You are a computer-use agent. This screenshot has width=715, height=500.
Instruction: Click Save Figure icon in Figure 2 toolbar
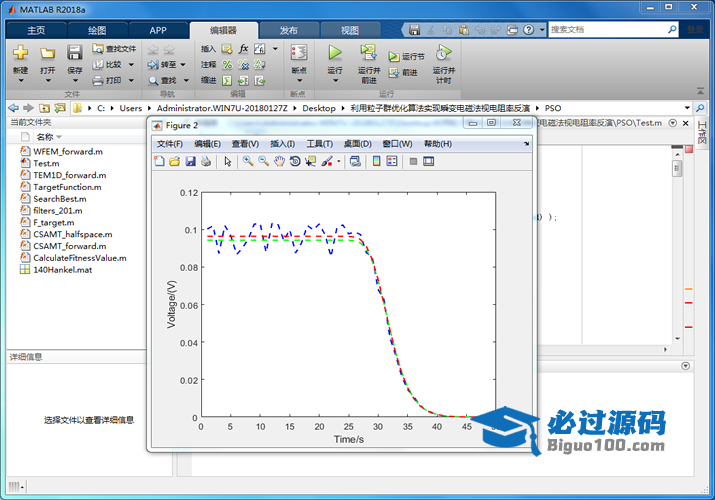click(190, 161)
